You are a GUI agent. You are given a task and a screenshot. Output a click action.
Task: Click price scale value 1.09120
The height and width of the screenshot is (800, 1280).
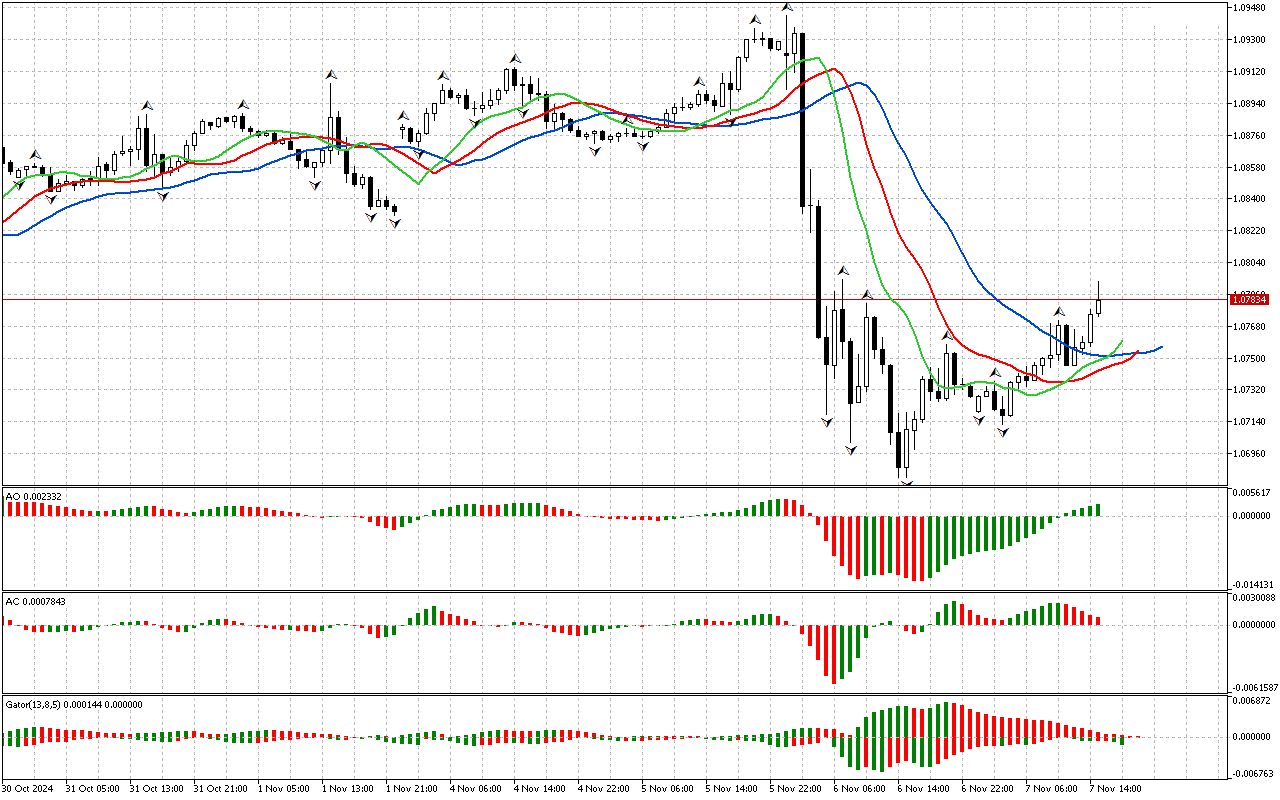[x=1250, y=71]
